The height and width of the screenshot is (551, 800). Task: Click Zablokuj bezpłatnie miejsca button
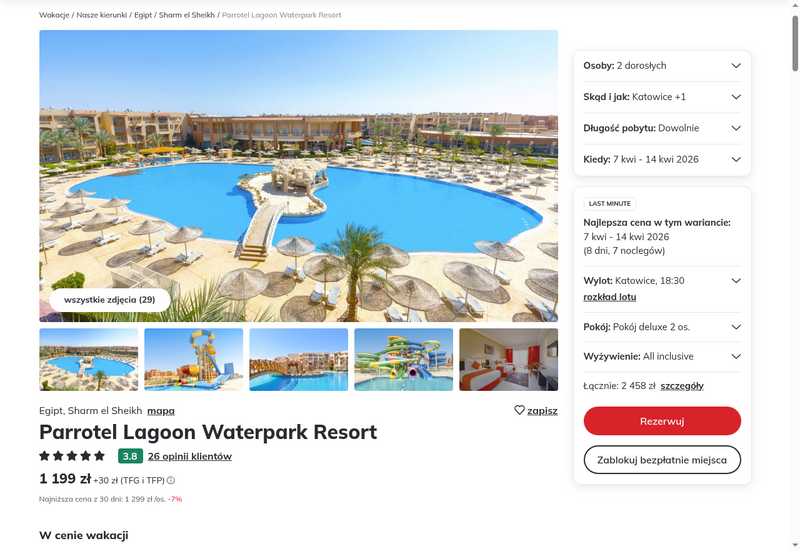coord(662,460)
